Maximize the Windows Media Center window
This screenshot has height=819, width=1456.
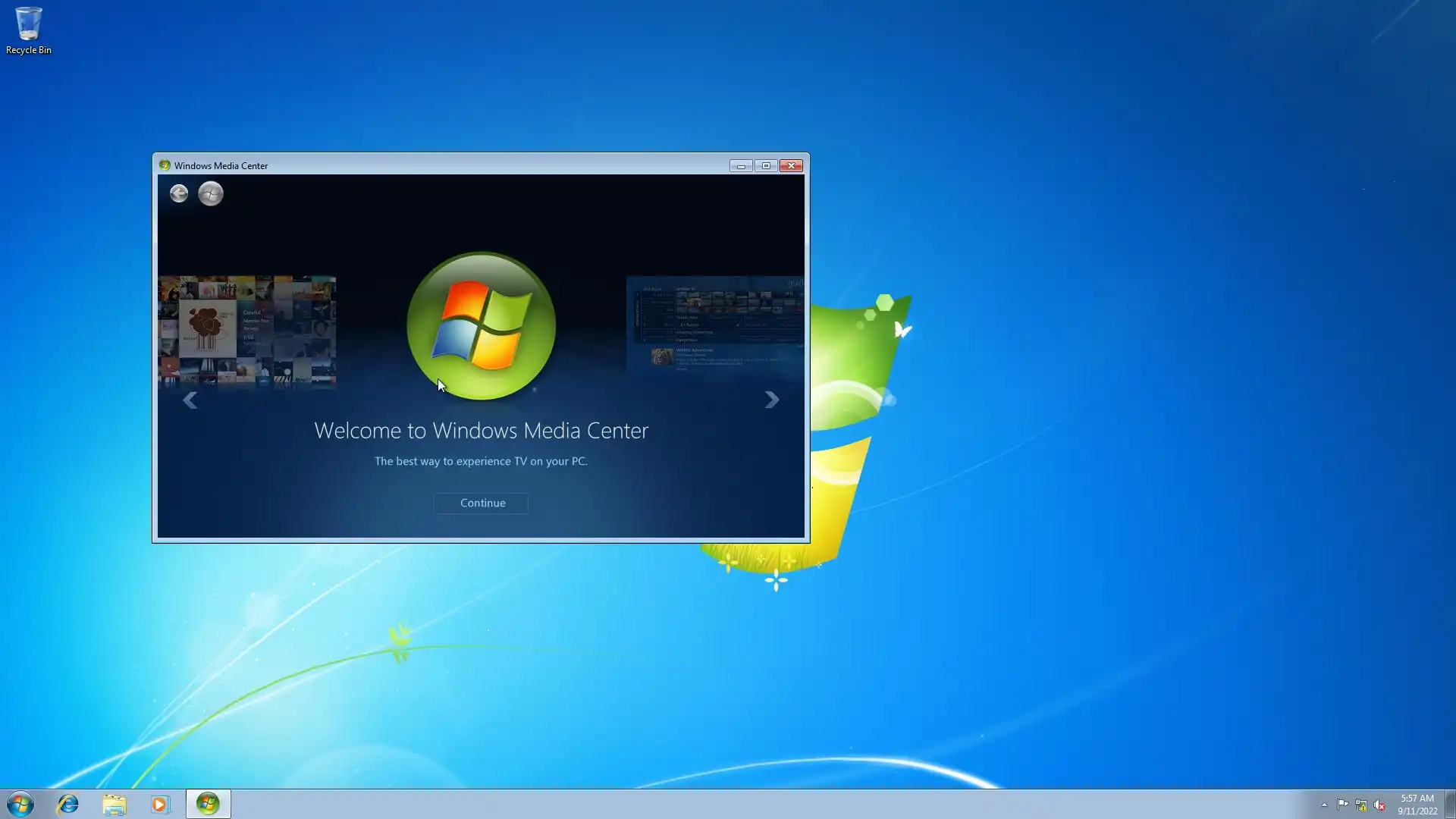click(x=766, y=165)
